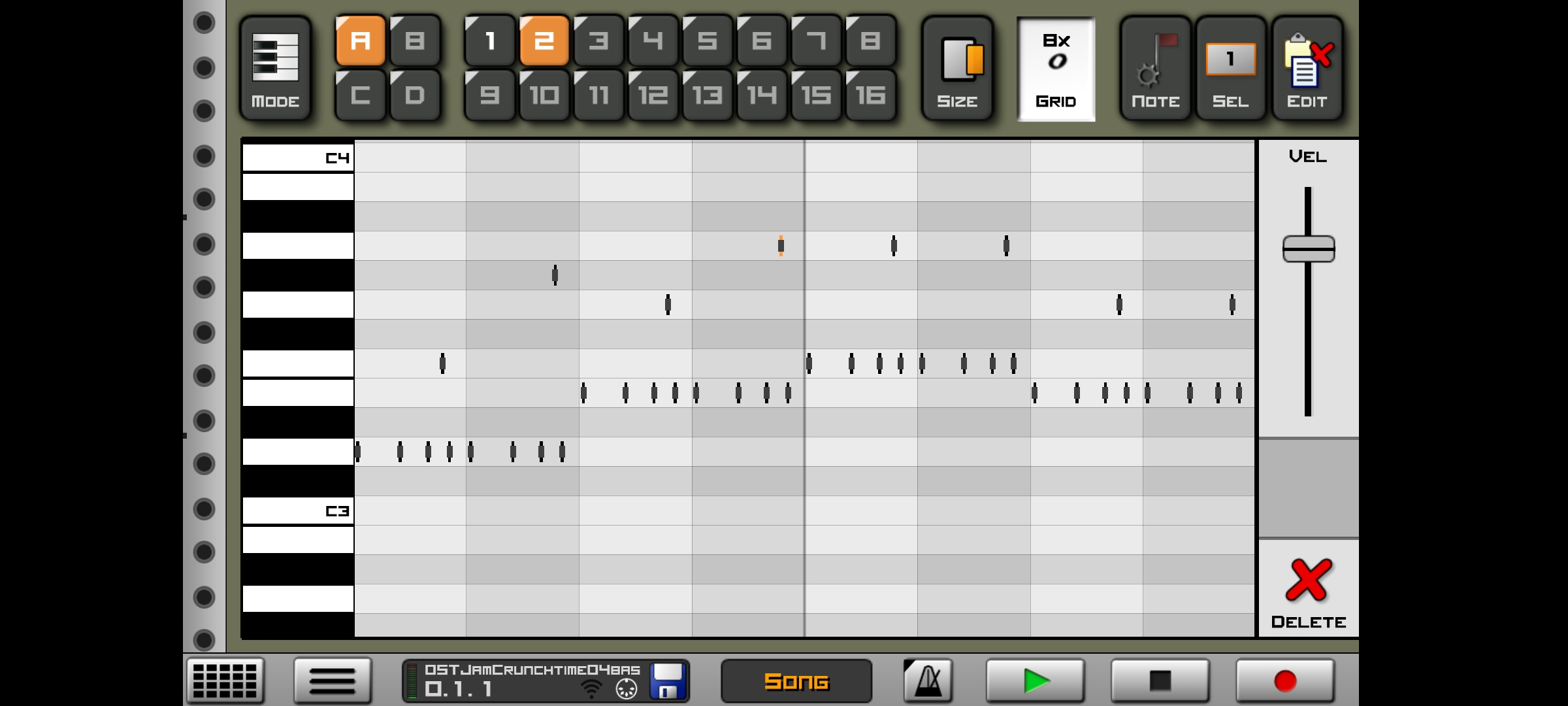Toggle Song mode button
The height and width of the screenshot is (706, 1568).
click(796, 681)
